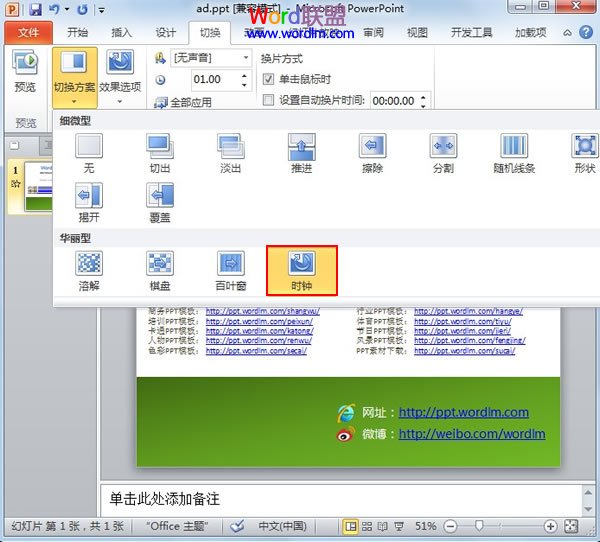Click the duration field showing 01.00

215,80
